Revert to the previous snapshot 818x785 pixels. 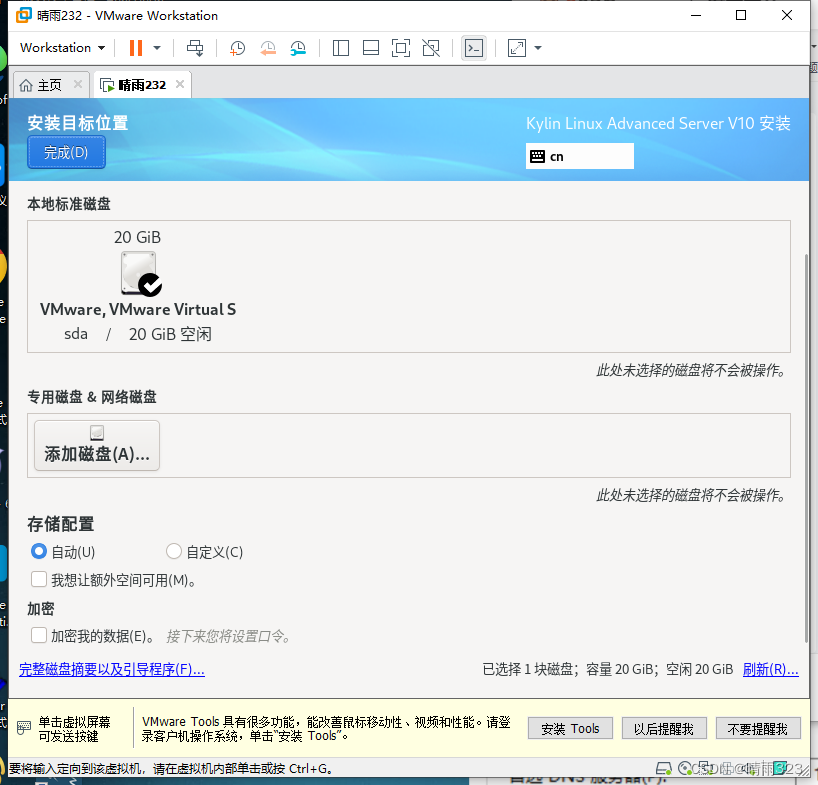(268, 48)
